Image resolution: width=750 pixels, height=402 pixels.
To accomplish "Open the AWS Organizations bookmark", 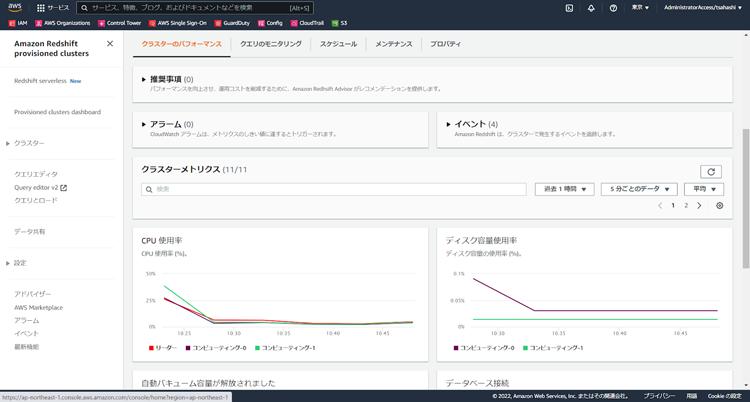I will (63, 23).
